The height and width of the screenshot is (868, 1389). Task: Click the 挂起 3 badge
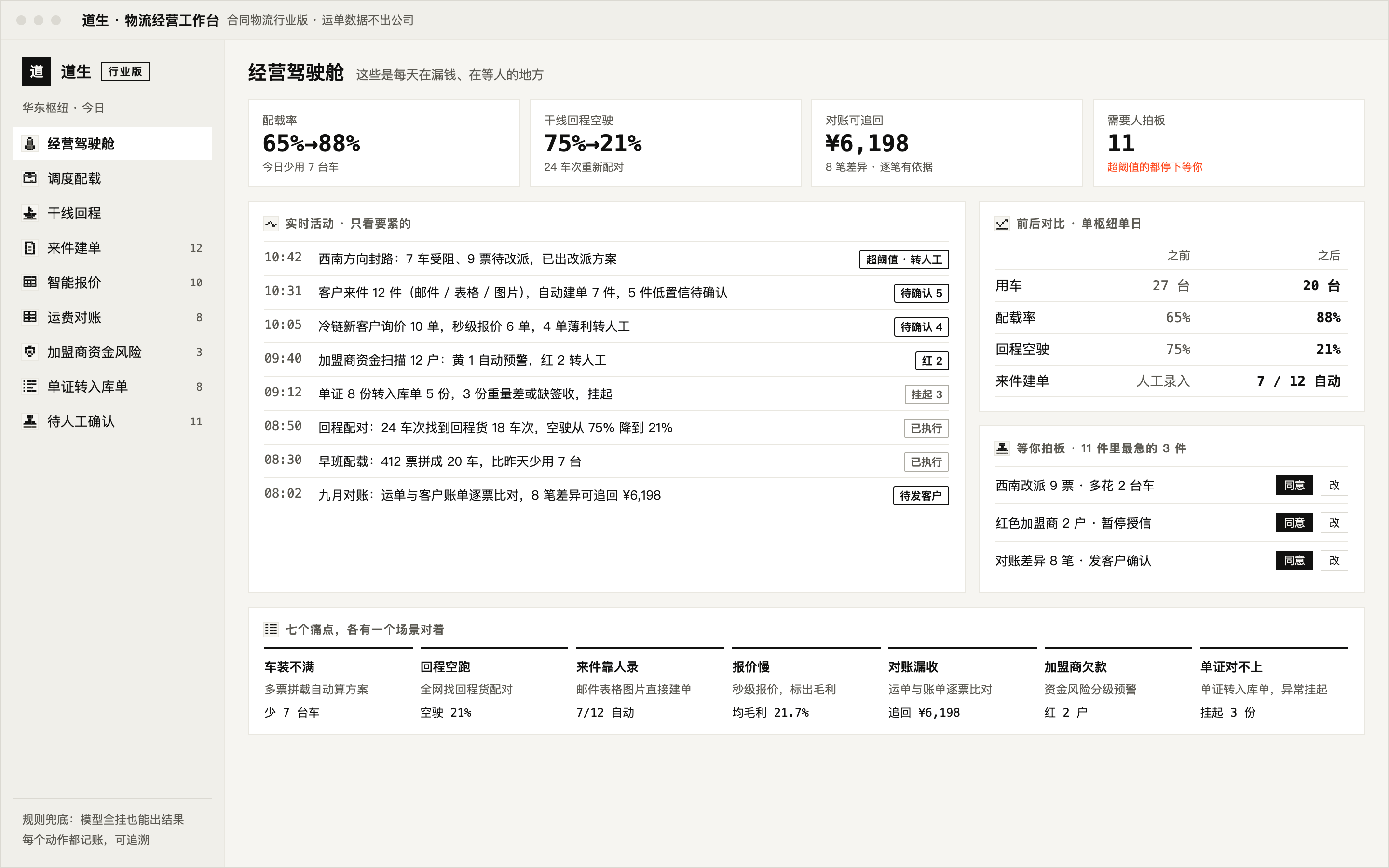[x=927, y=394]
